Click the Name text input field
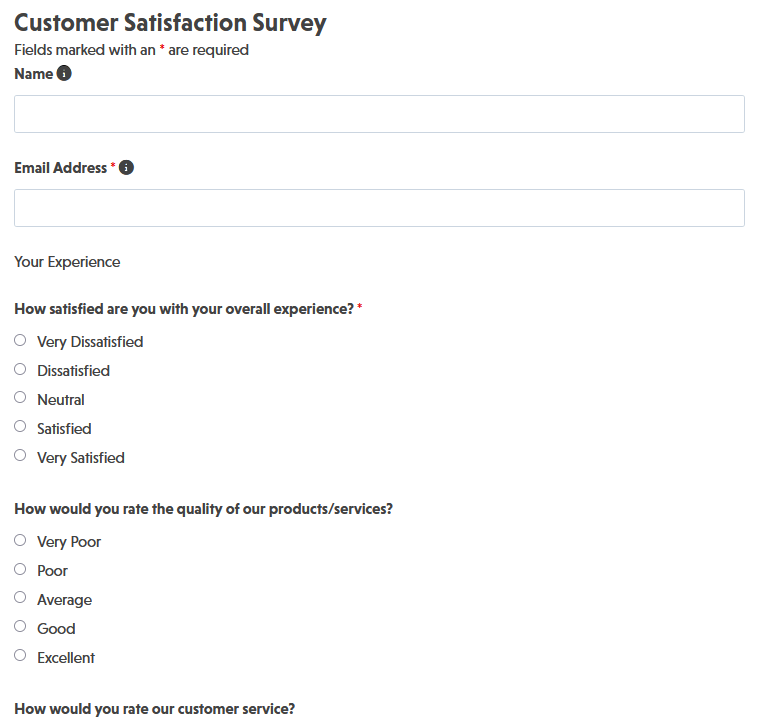The height and width of the screenshot is (721, 770). pyautogui.click(x=379, y=114)
